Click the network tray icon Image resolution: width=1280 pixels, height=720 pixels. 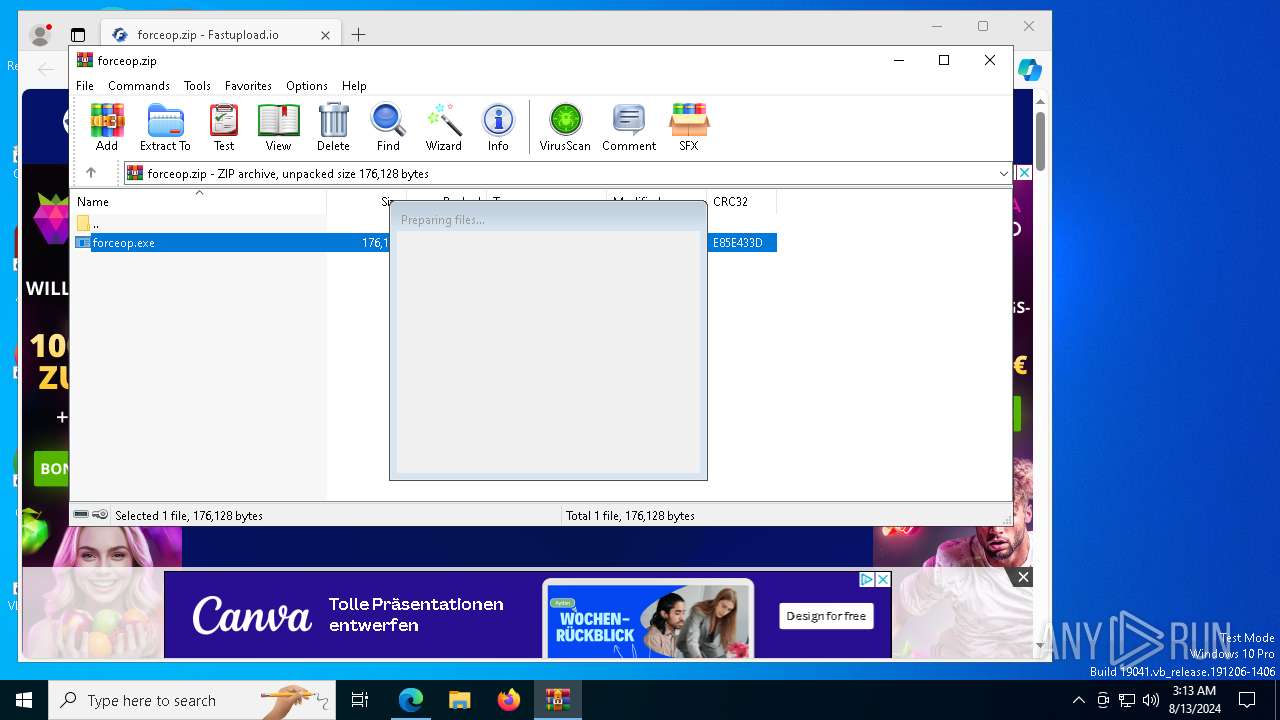tap(1127, 700)
